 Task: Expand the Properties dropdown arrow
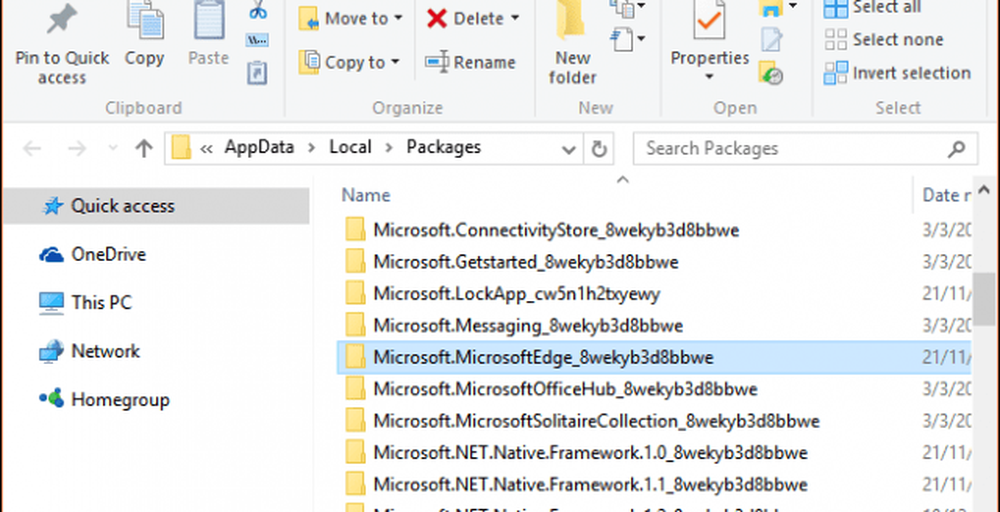tap(709, 78)
